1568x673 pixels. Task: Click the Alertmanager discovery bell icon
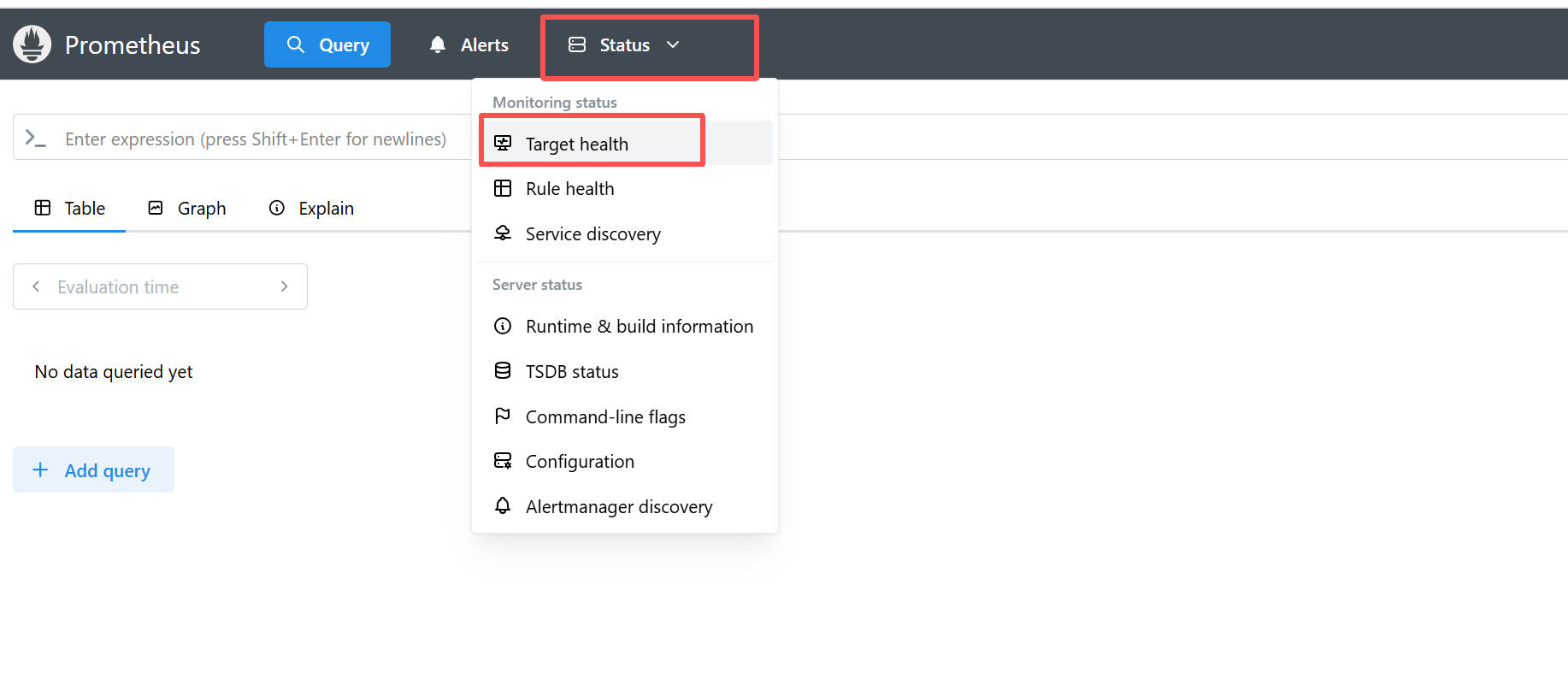click(x=503, y=506)
